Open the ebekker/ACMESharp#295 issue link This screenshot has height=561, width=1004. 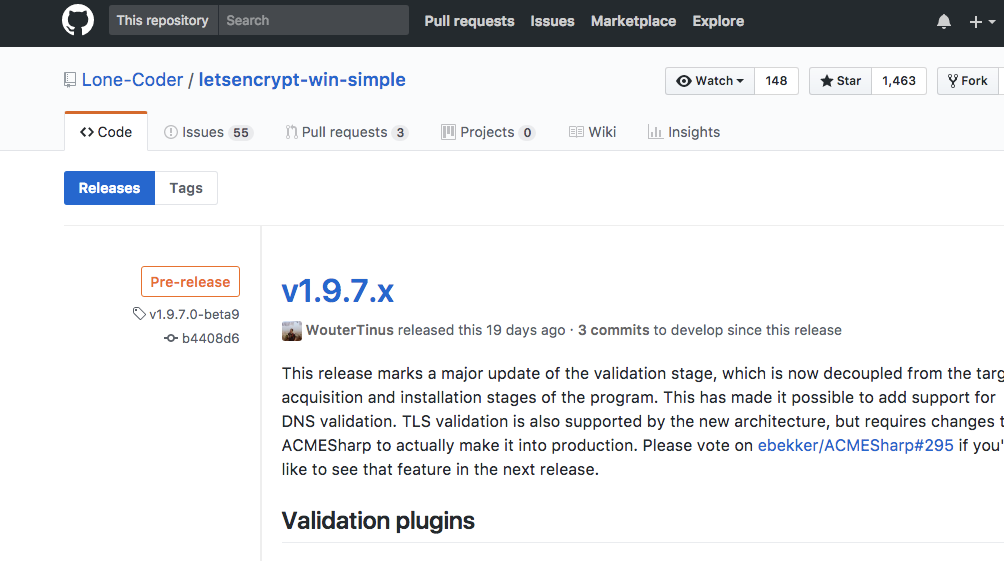(855, 445)
